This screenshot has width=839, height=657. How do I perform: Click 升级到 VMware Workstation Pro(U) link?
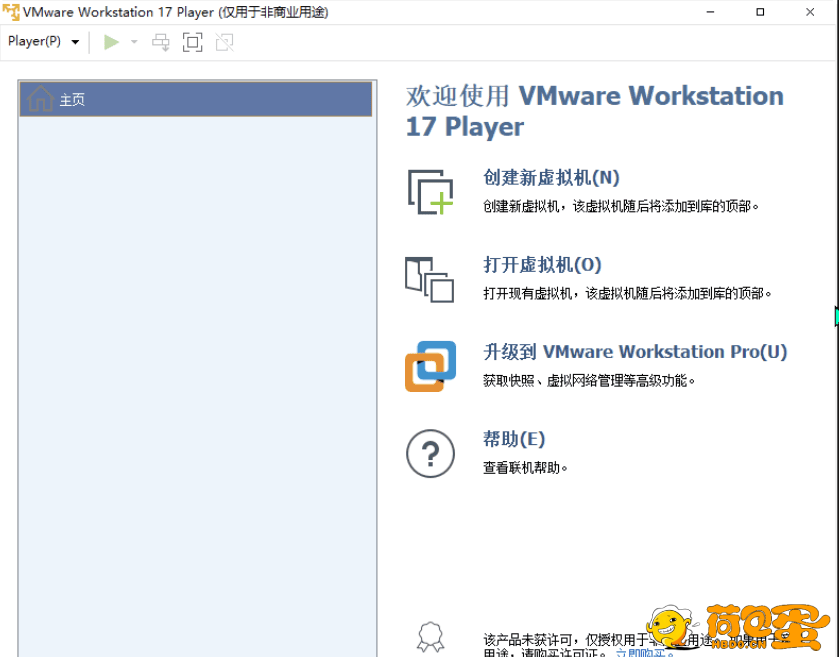pos(635,352)
